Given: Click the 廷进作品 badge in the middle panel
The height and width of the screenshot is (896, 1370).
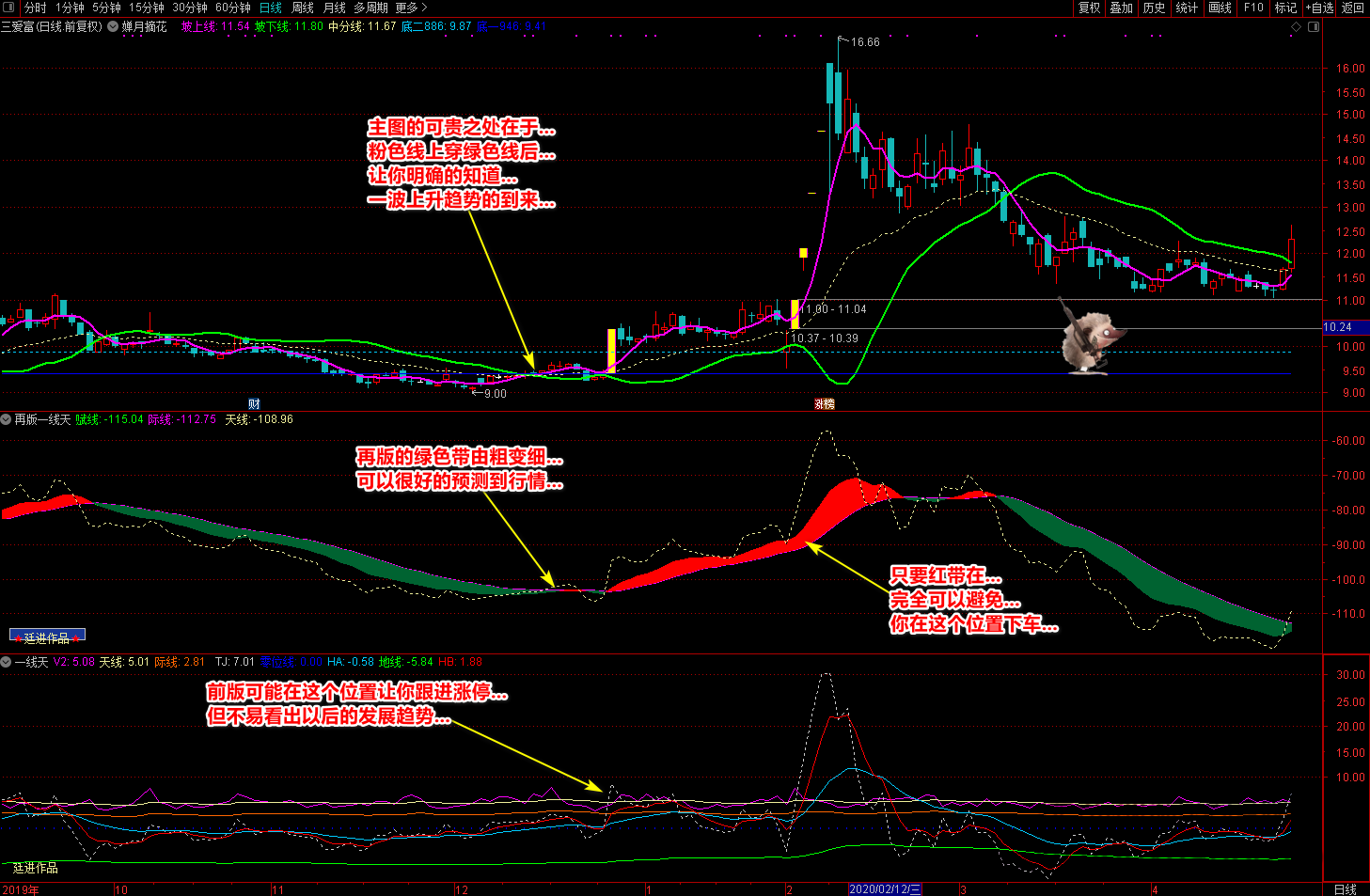Looking at the screenshot, I should click(47, 637).
